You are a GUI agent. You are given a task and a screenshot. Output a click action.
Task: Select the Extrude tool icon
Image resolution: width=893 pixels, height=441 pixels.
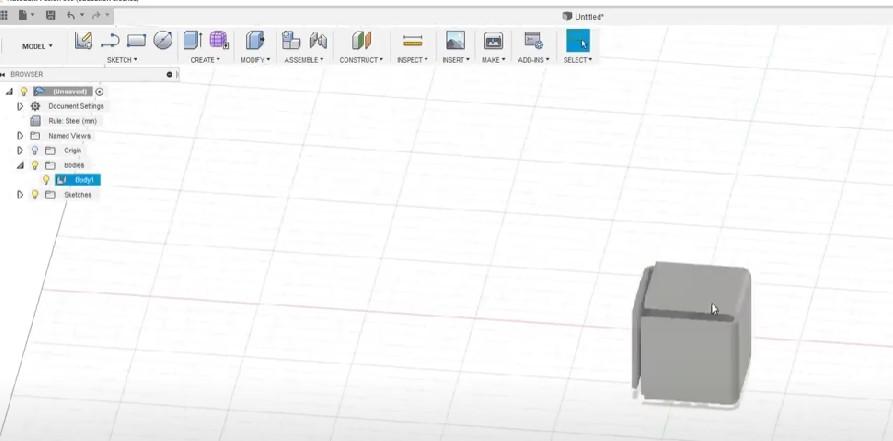coord(193,40)
